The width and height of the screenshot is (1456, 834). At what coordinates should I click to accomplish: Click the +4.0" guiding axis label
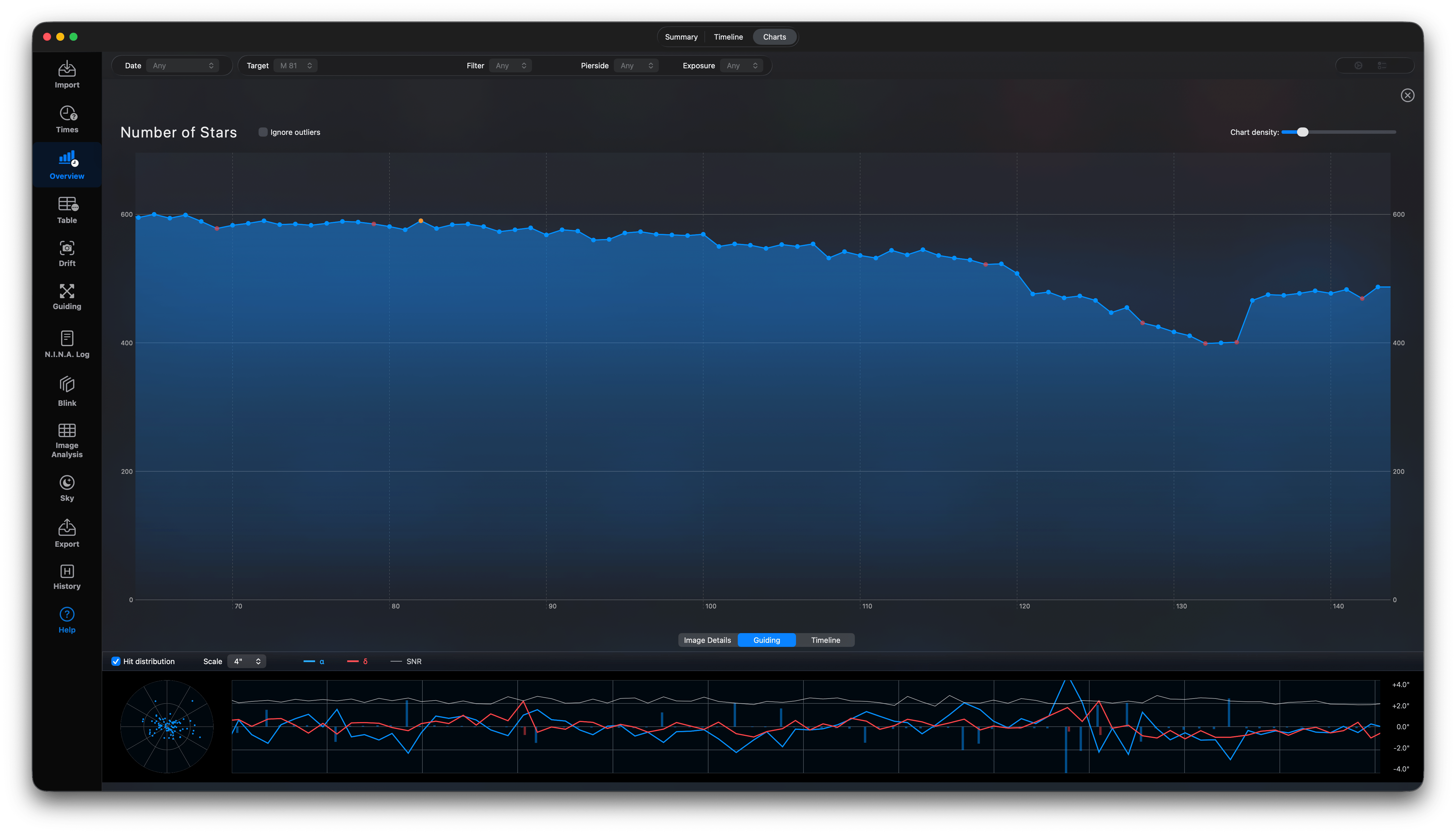[1400, 684]
